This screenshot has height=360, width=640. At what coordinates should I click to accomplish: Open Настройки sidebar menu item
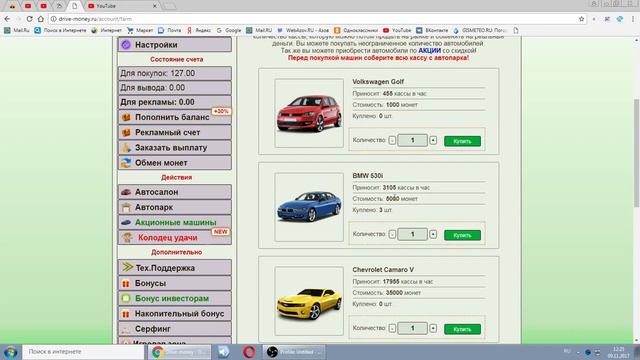pyautogui.click(x=175, y=44)
